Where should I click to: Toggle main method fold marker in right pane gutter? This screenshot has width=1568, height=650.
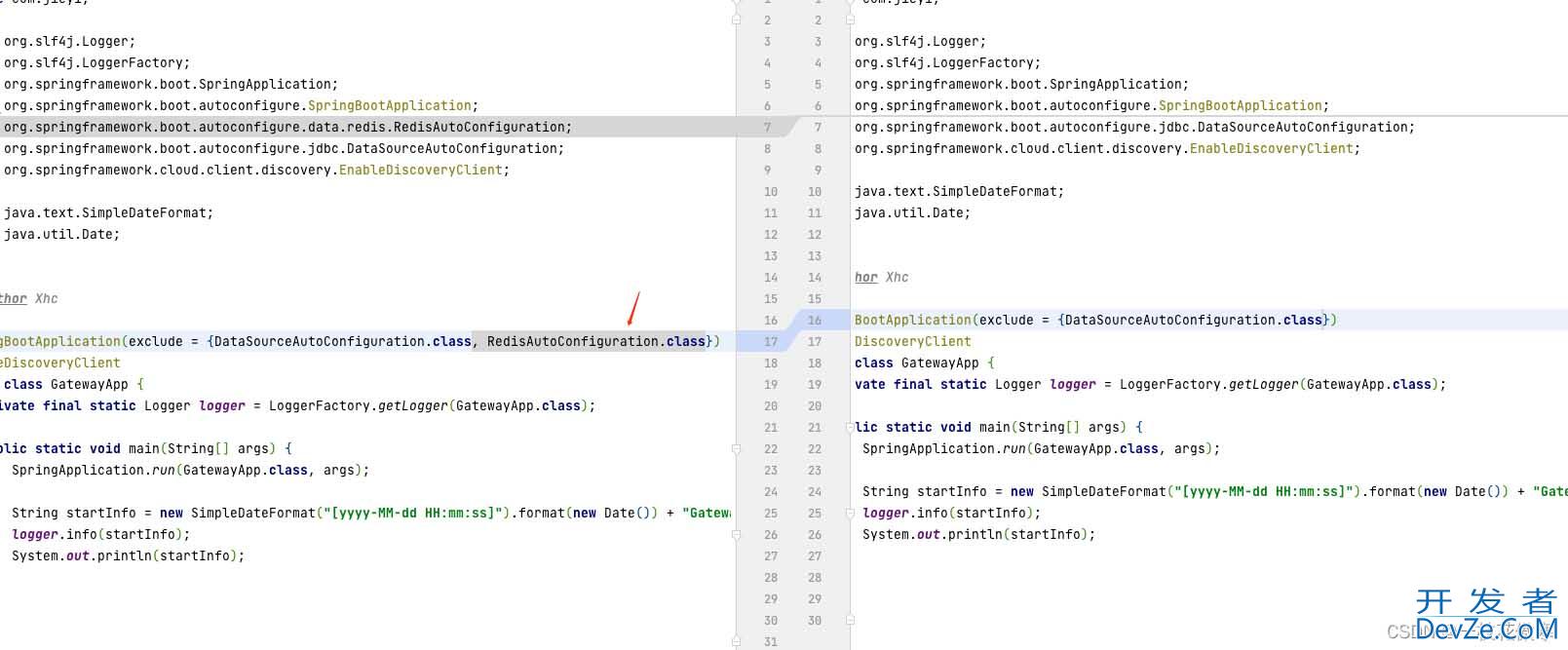[x=850, y=427]
